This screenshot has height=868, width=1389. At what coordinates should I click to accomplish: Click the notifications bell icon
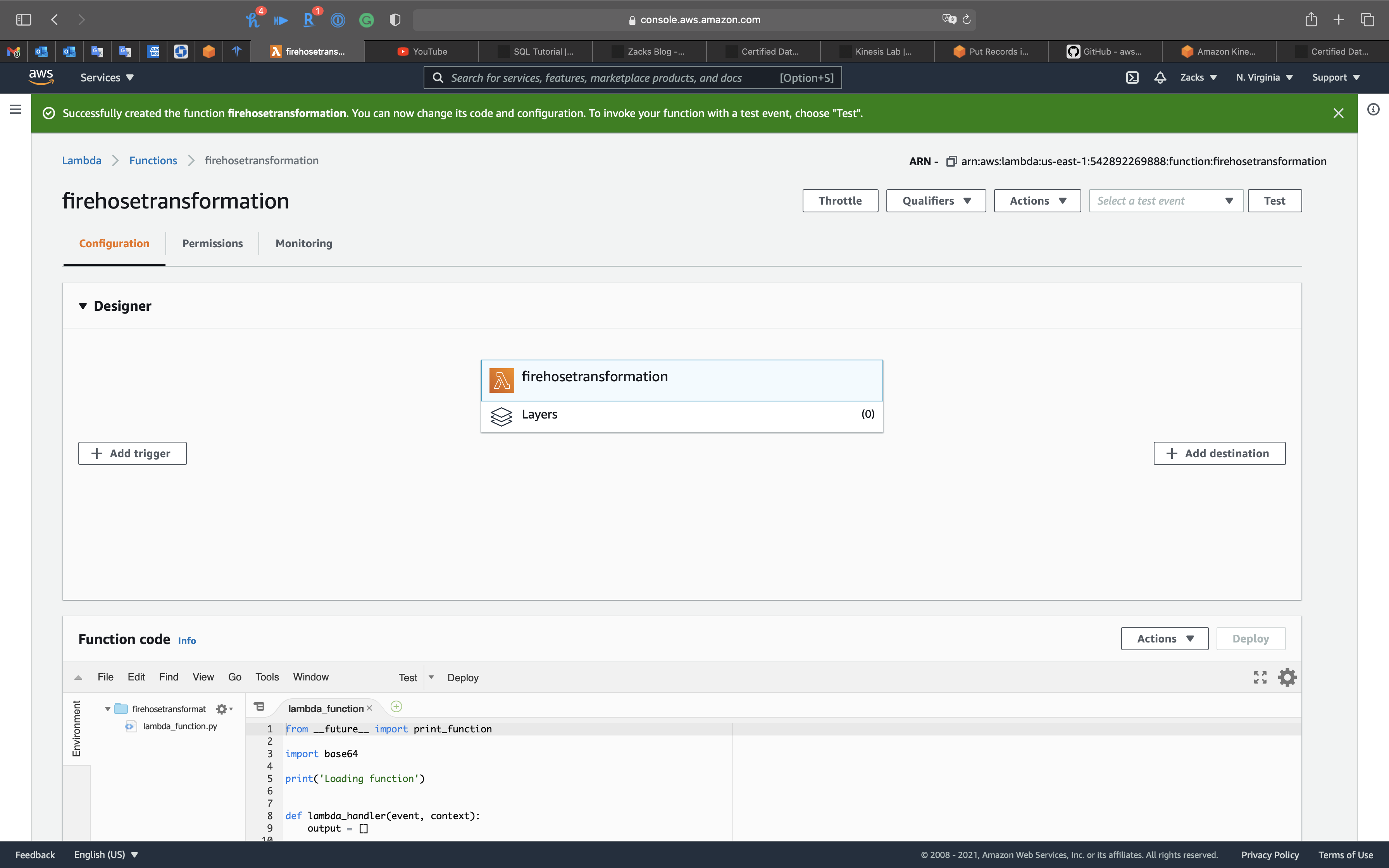1160,77
